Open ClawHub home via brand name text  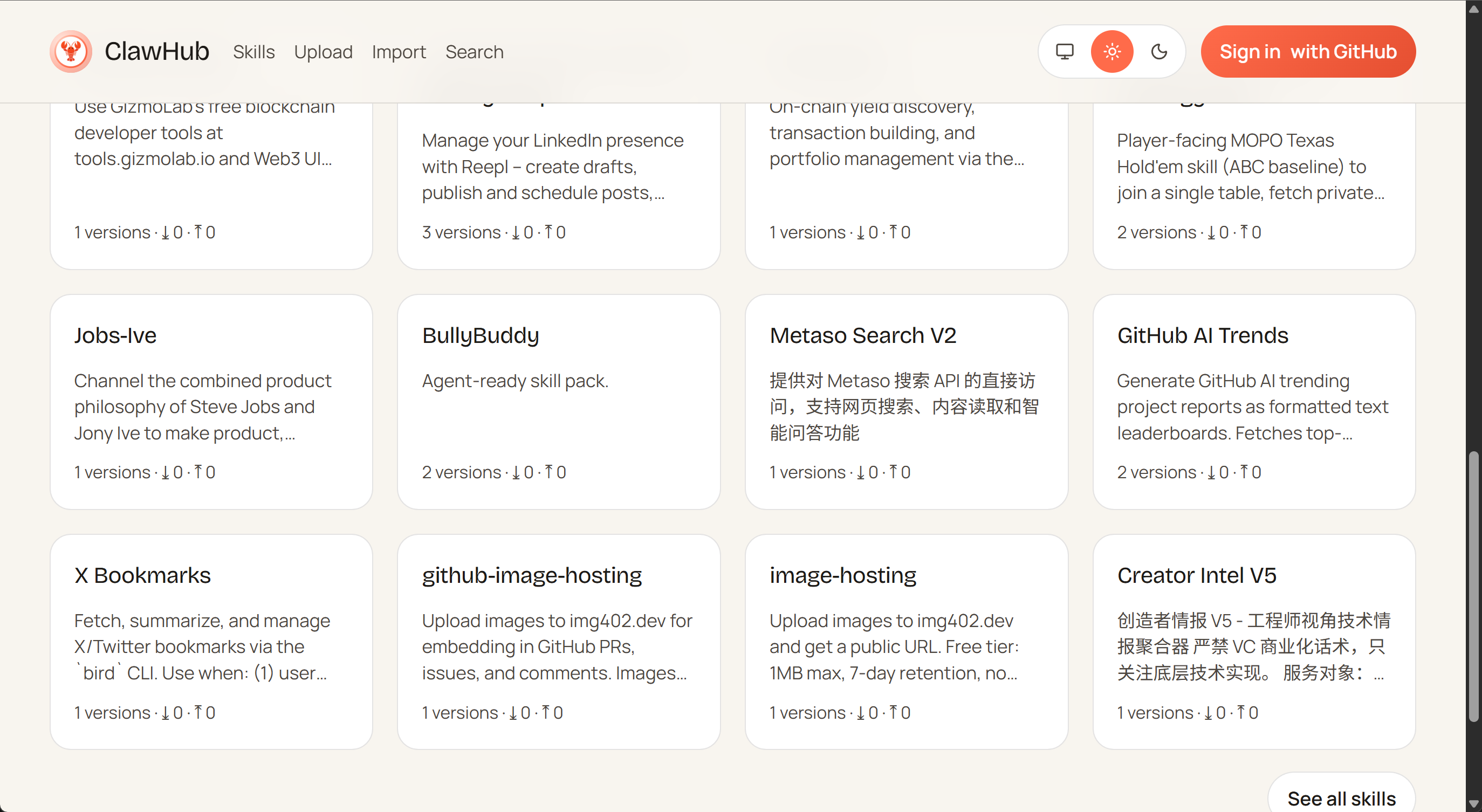pos(156,52)
